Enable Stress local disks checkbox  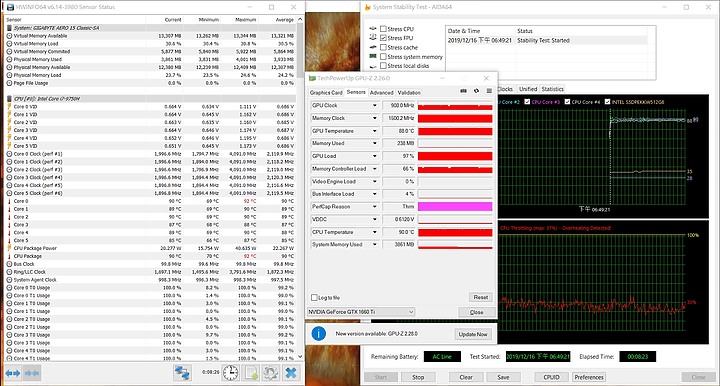click(383, 66)
